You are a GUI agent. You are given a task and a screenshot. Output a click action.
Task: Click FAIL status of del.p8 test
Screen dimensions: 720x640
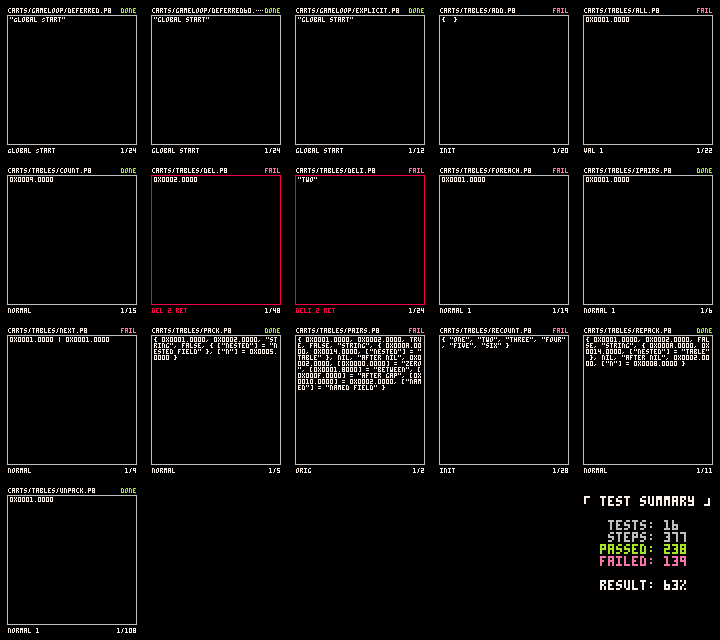(272, 170)
